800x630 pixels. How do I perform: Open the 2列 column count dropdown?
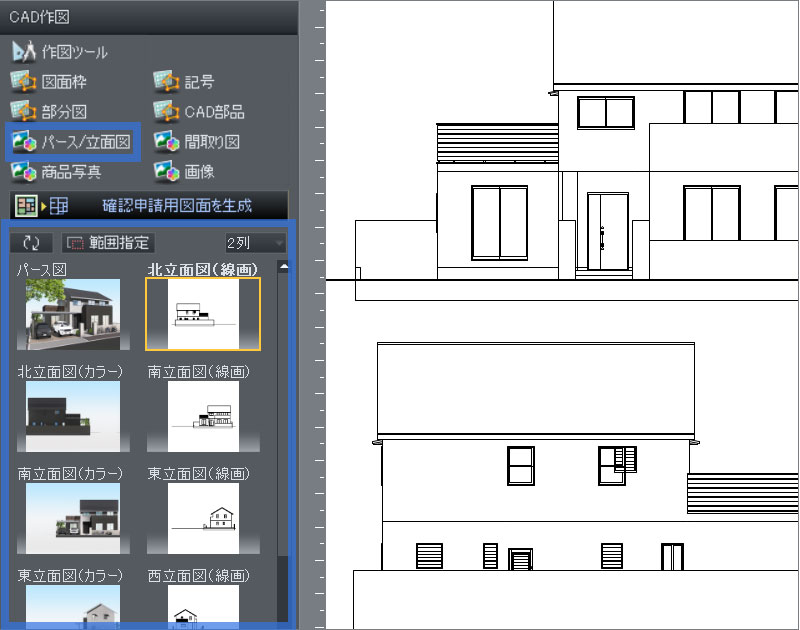(x=255, y=243)
